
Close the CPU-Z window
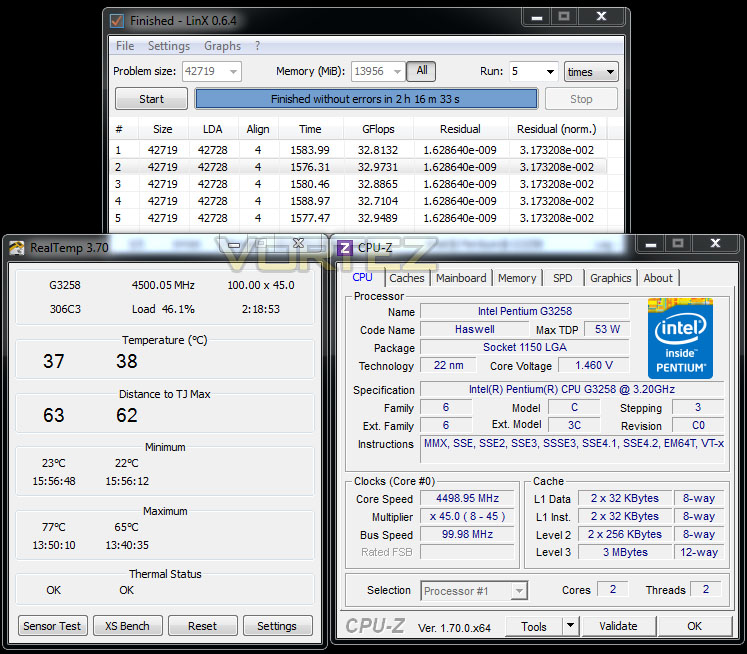coord(715,243)
